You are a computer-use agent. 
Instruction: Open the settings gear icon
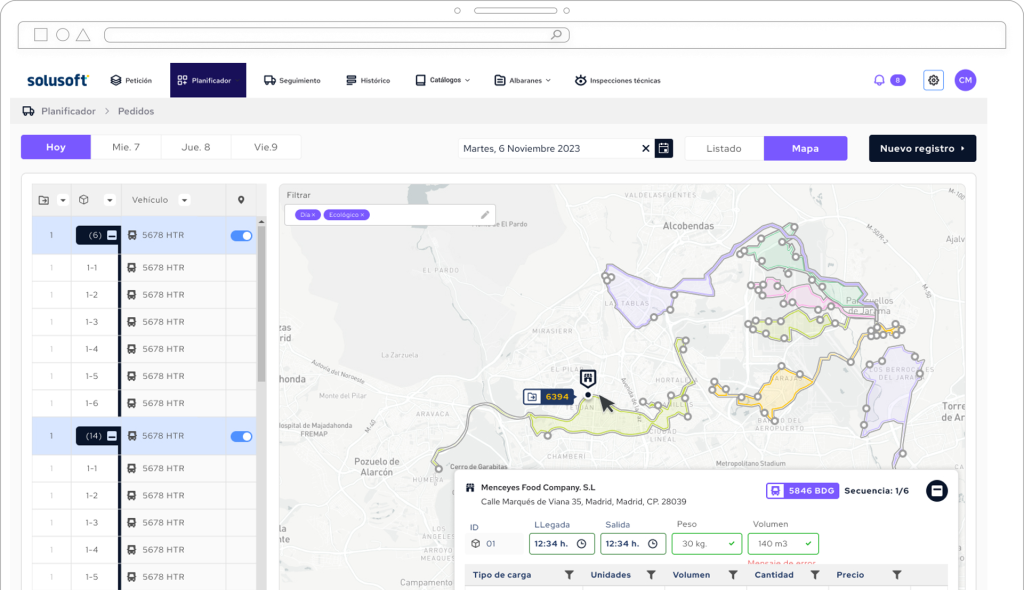pyautogui.click(x=933, y=79)
